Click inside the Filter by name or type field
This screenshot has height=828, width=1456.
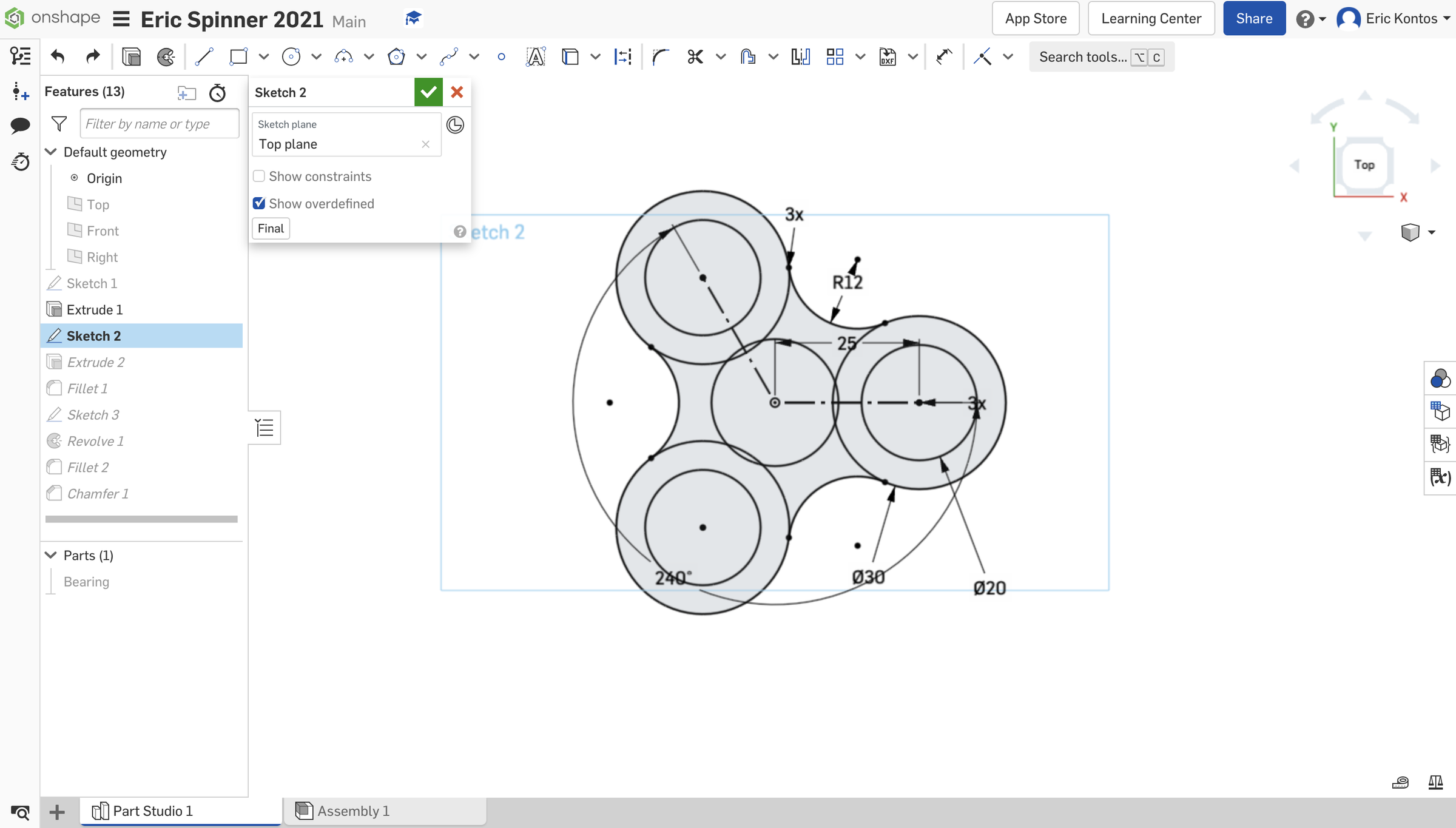pyautogui.click(x=159, y=123)
